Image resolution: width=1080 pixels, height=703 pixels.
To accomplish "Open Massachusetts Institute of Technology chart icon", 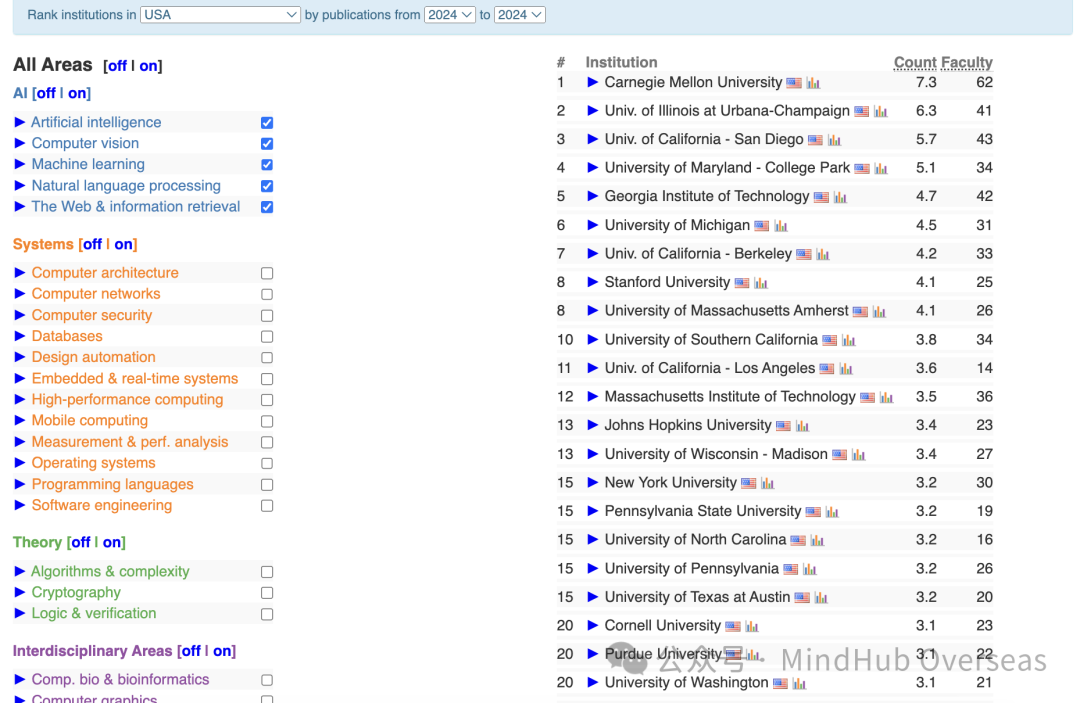I will tap(887, 397).
